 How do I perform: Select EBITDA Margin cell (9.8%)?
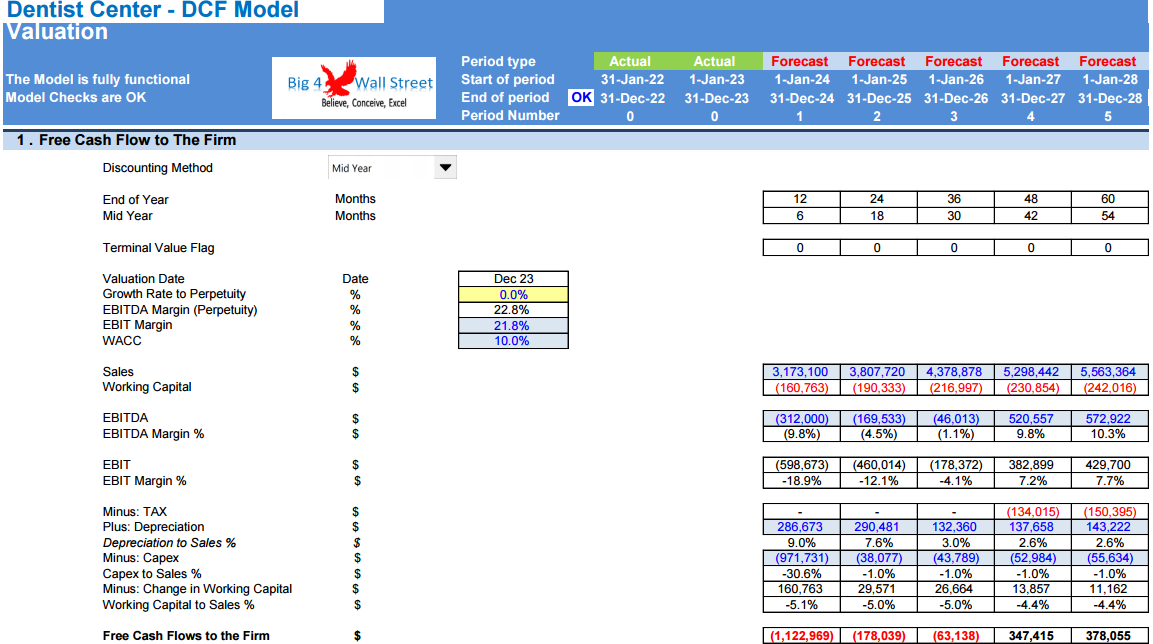[x=801, y=434]
